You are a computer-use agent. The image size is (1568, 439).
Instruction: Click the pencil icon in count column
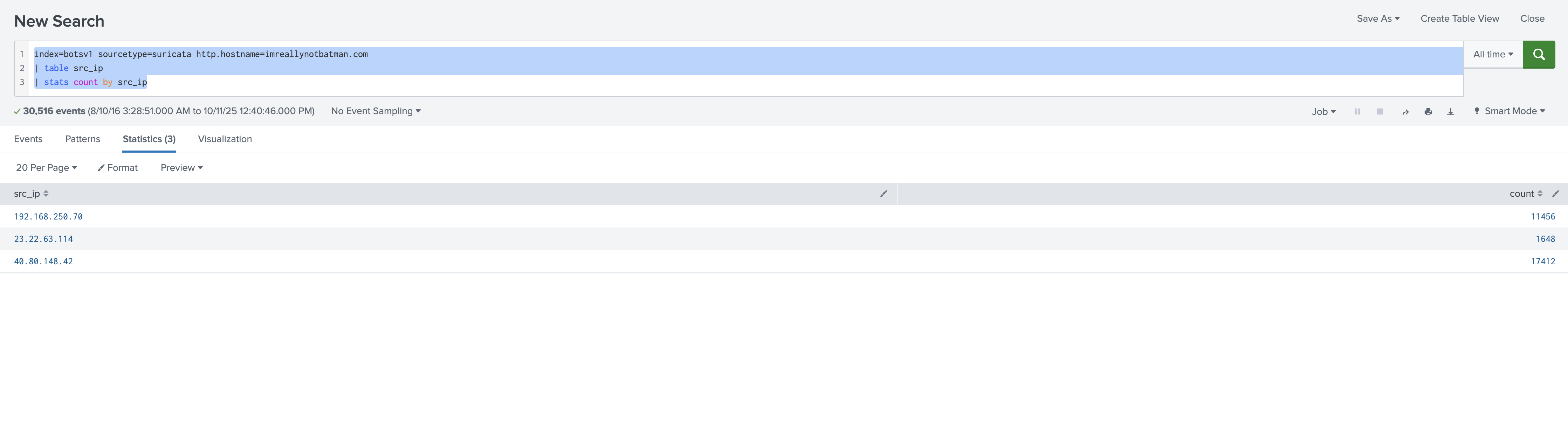1555,194
